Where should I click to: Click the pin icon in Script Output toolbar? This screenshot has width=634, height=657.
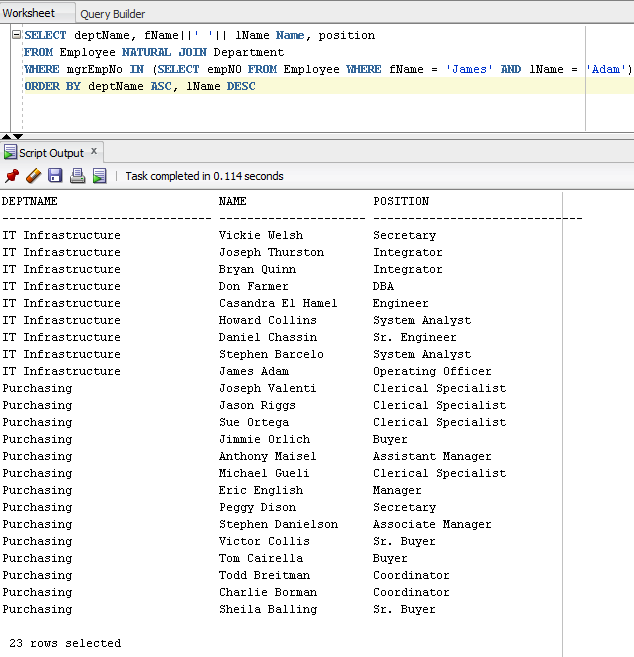pyautogui.click(x=12, y=176)
